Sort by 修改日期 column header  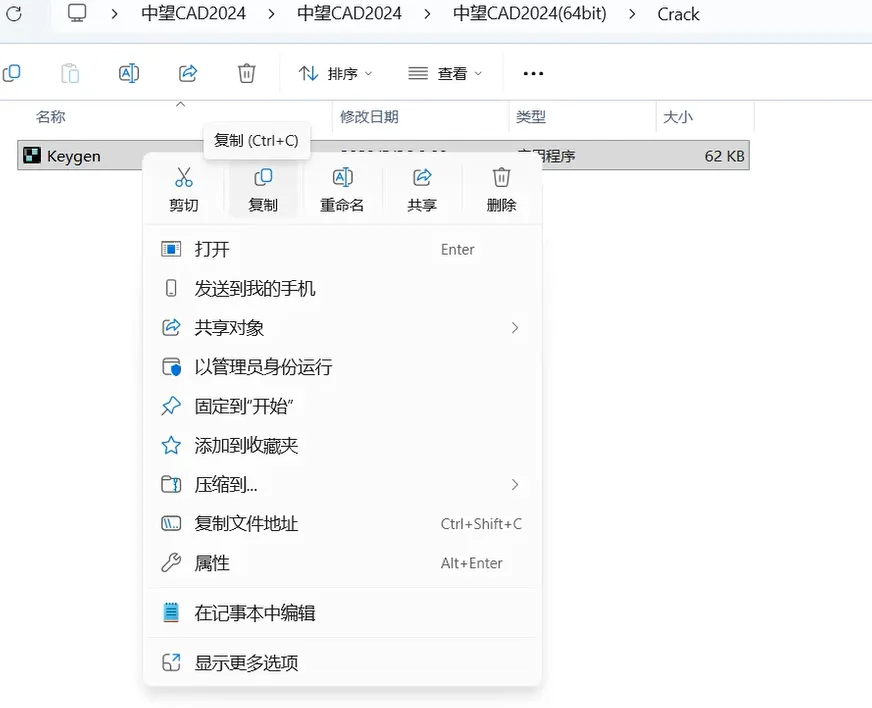tap(369, 117)
